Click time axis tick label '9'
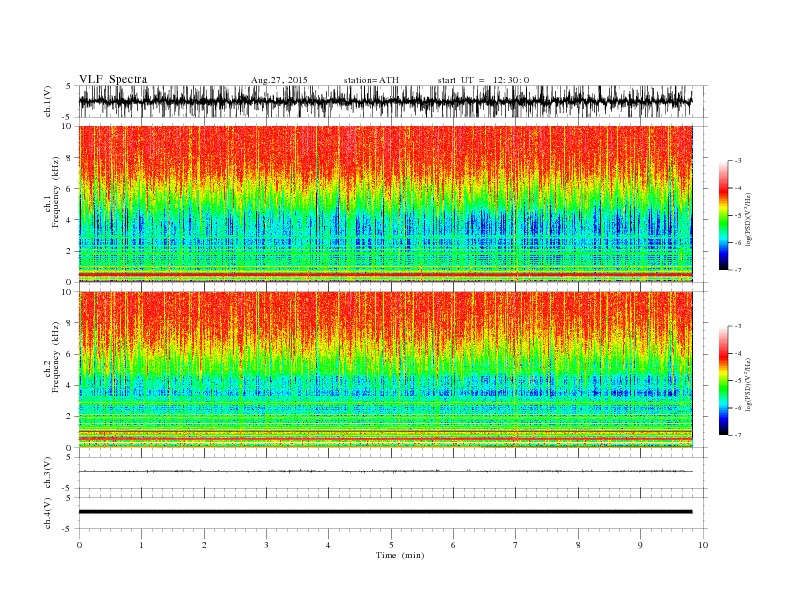The image size is (792, 612). [640, 545]
